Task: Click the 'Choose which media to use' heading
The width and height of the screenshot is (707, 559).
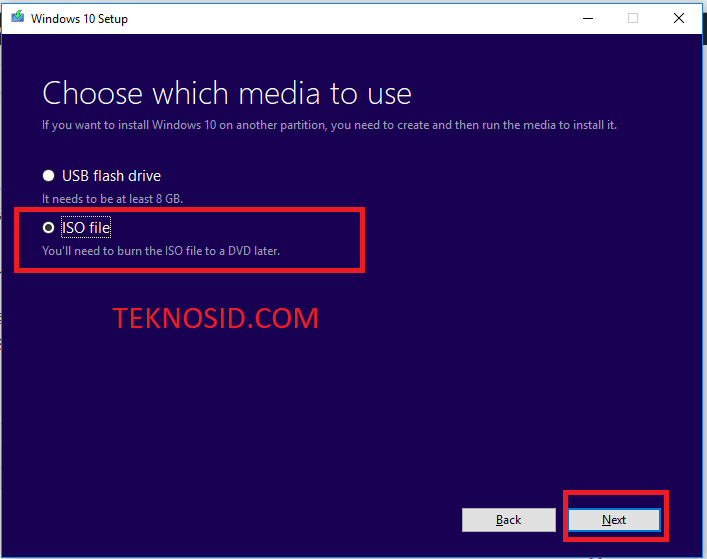Action: click(227, 93)
